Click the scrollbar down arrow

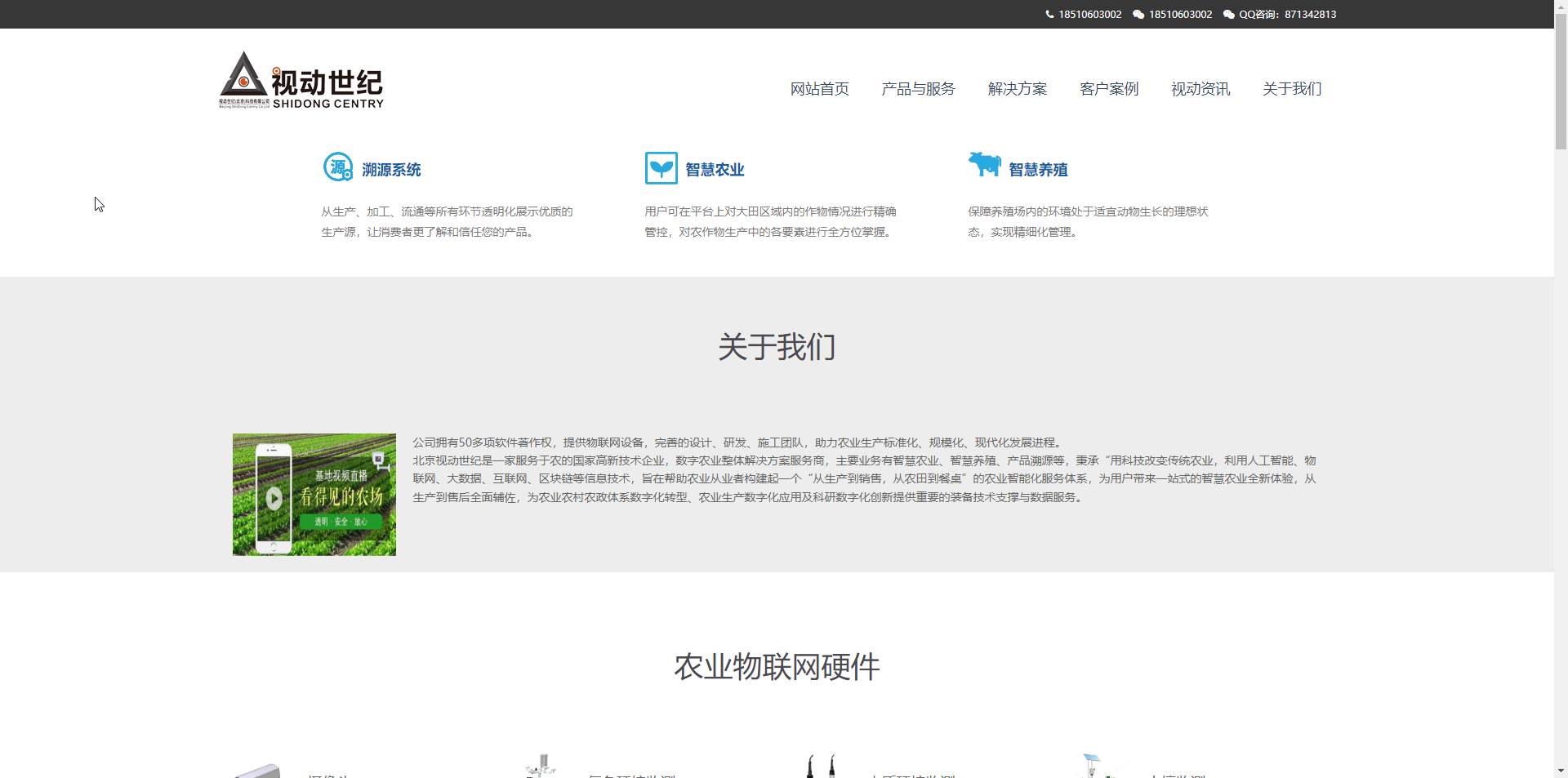click(x=1561, y=771)
